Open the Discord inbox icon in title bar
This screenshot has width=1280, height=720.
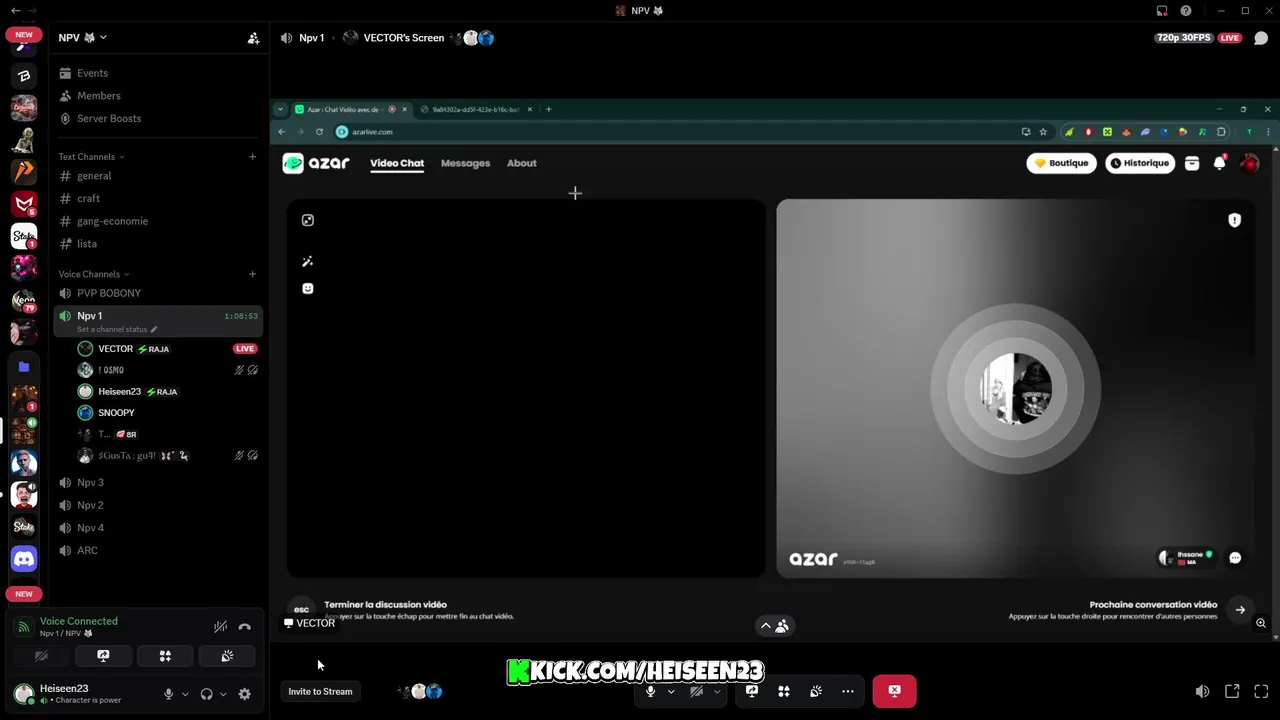1162,11
